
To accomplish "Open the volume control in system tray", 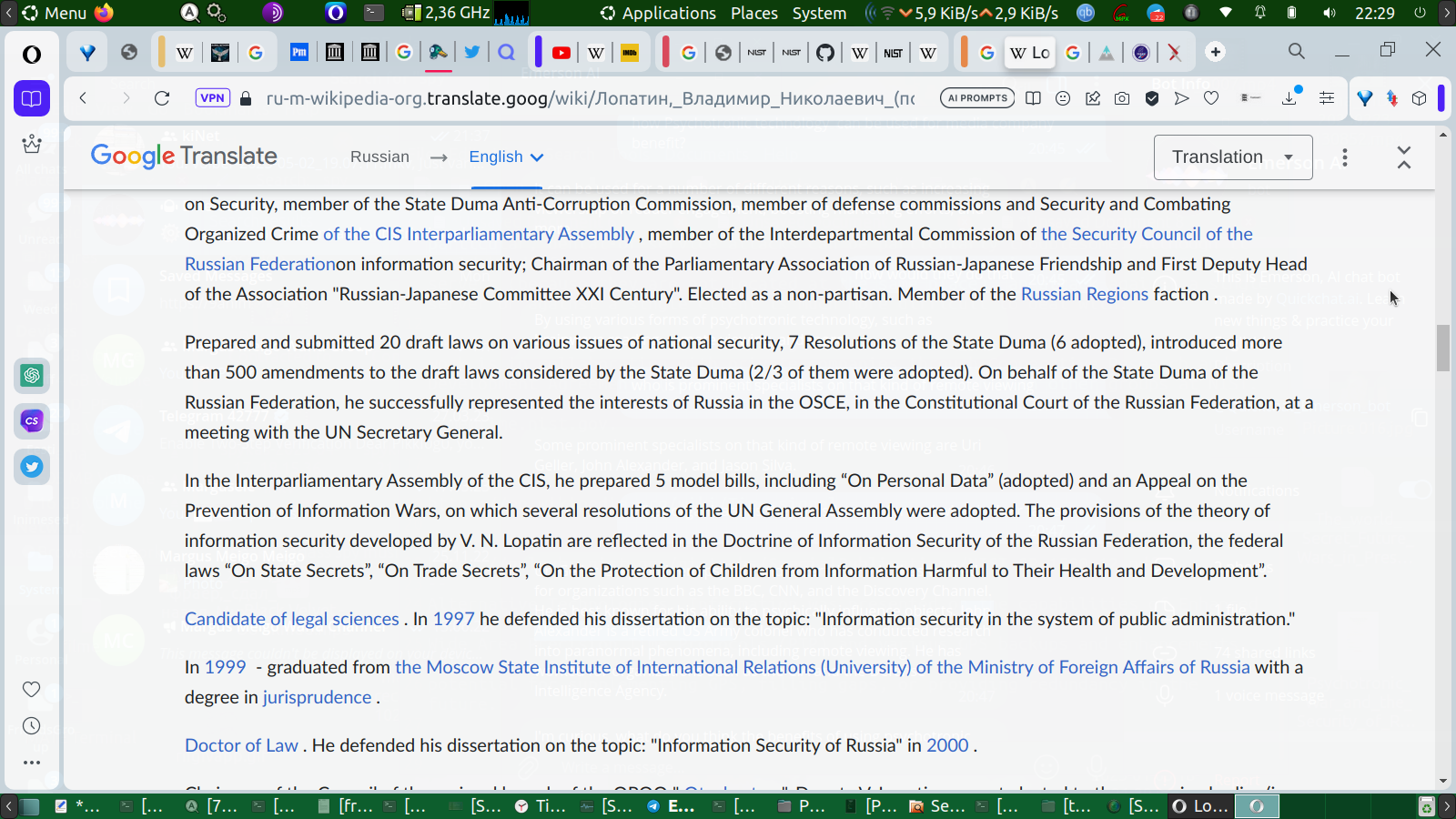I will coord(1330,13).
